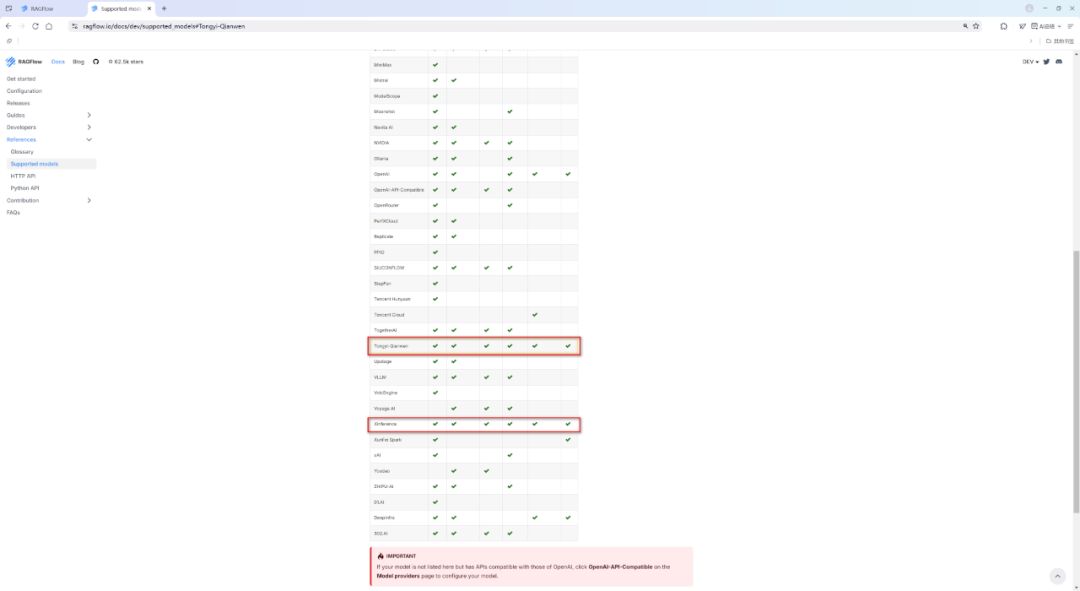
Task: Open the DEV version dropdown
Action: (x=1030, y=62)
